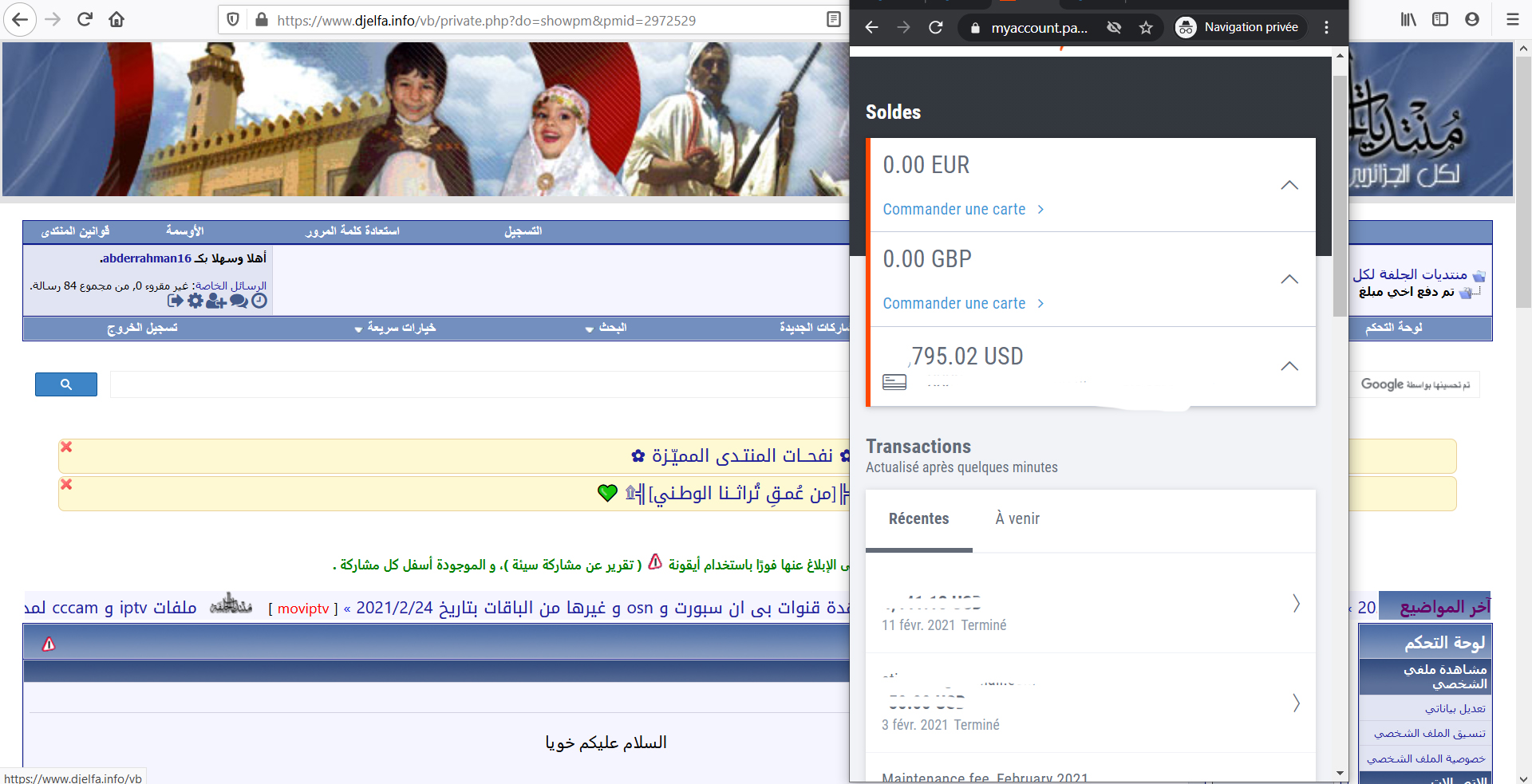View site security padlock in Firefox

[x=261, y=20]
